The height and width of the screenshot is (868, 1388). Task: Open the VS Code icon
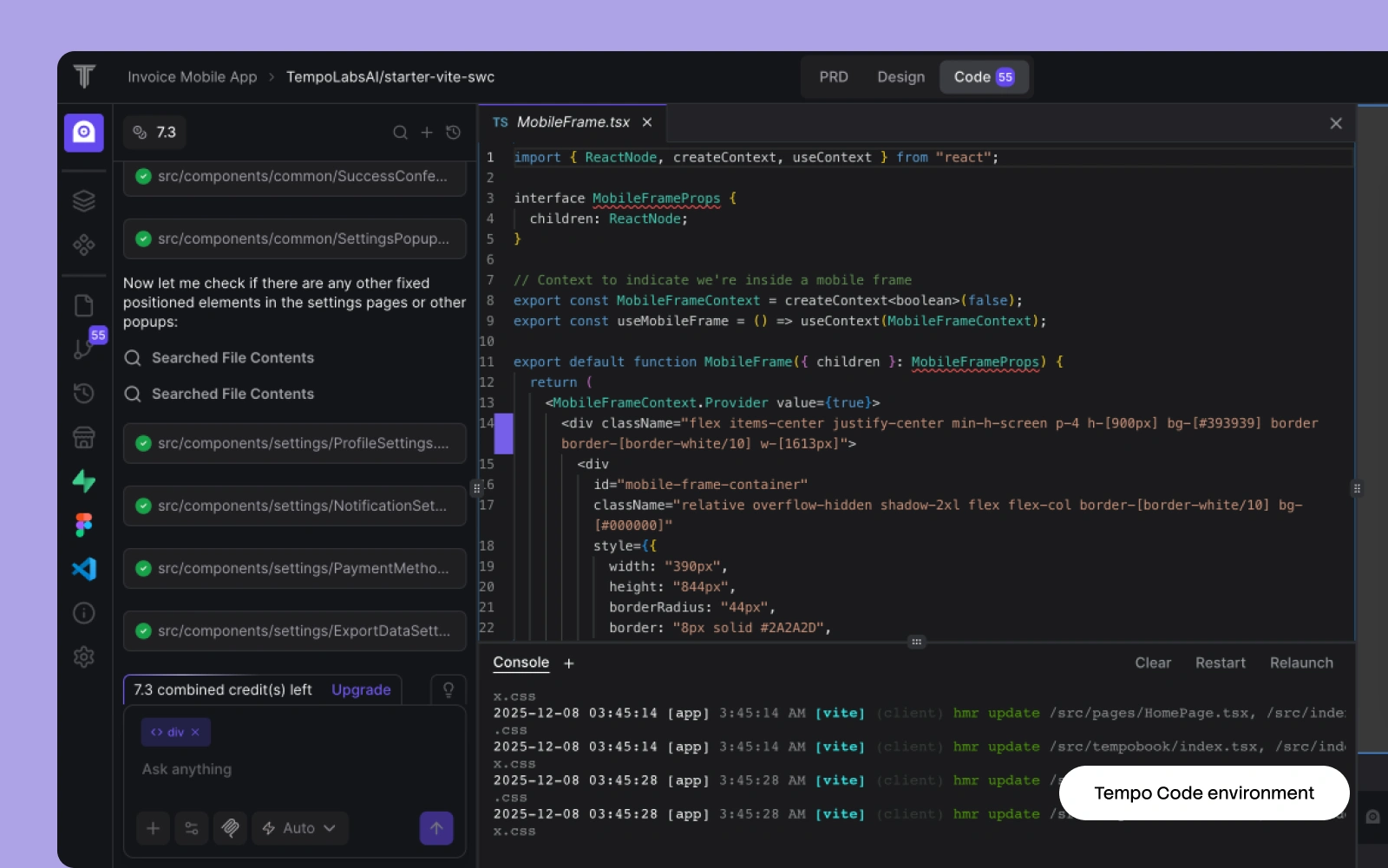pyautogui.click(x=84, y=569)
